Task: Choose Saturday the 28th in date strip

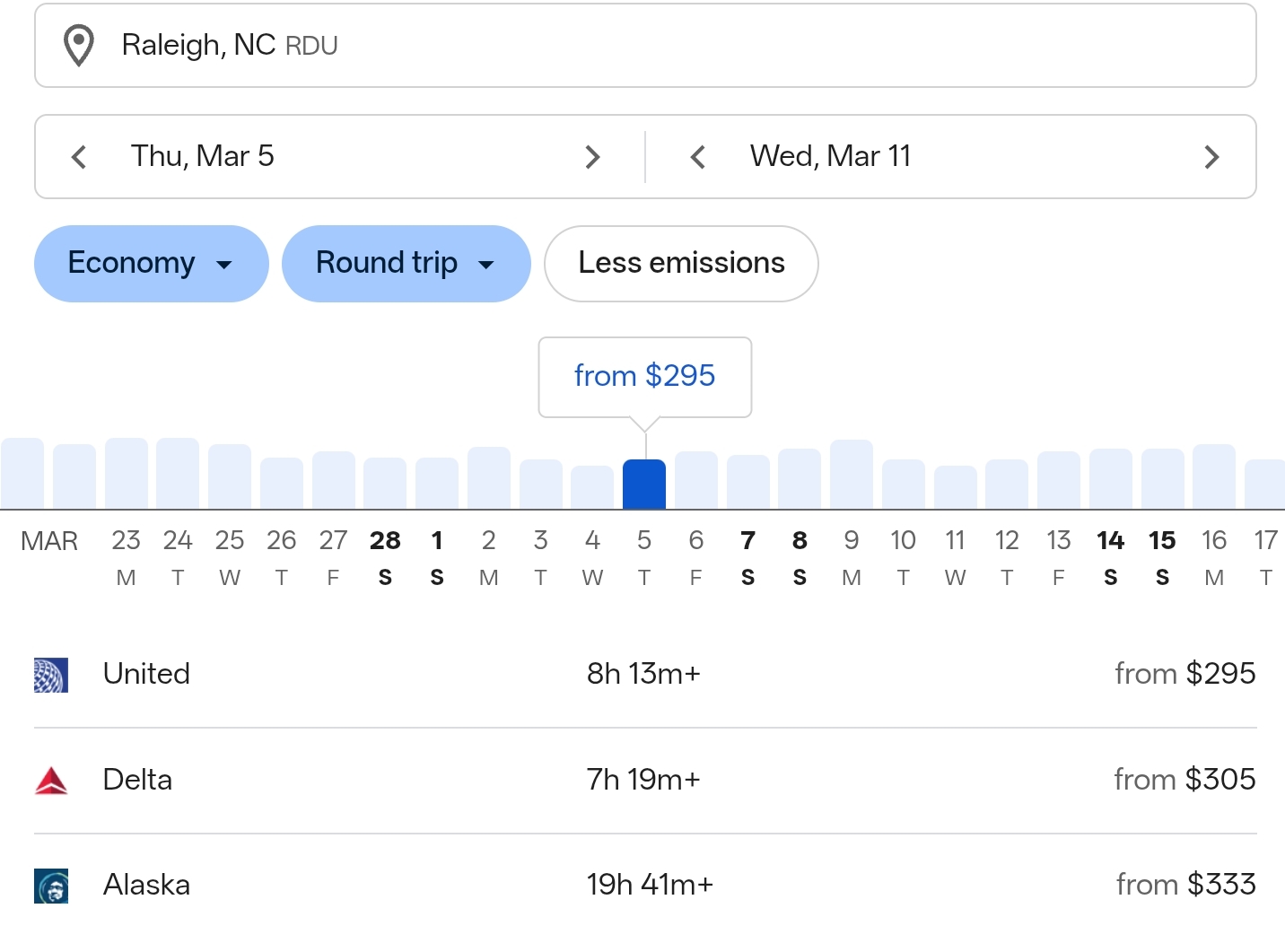Action: [385, 556]
